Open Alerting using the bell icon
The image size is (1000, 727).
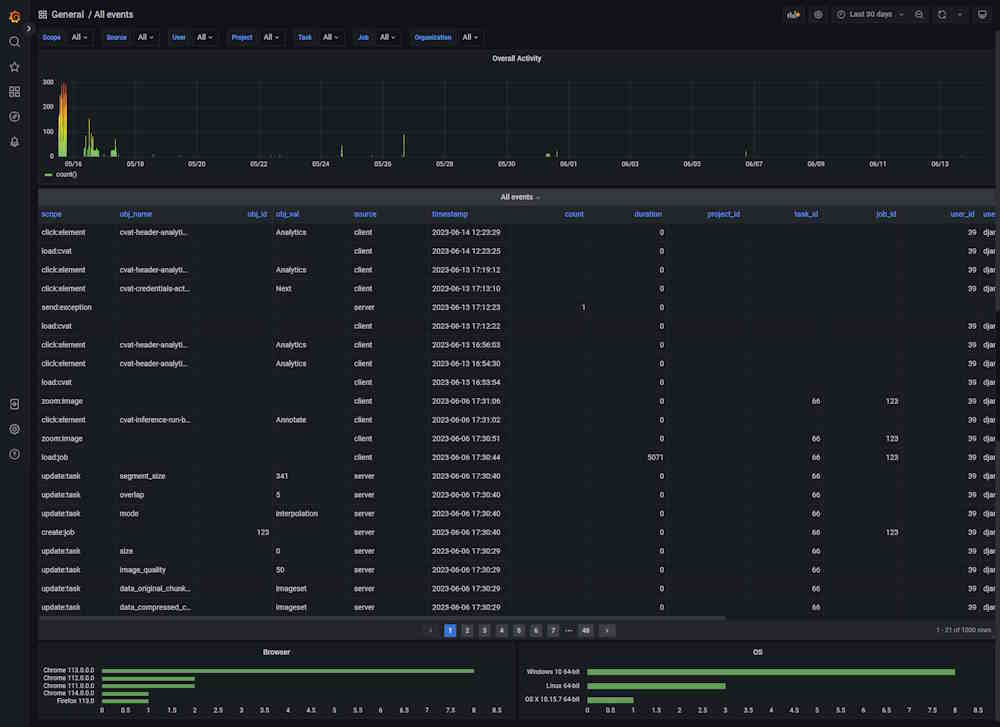click(14, 141)
